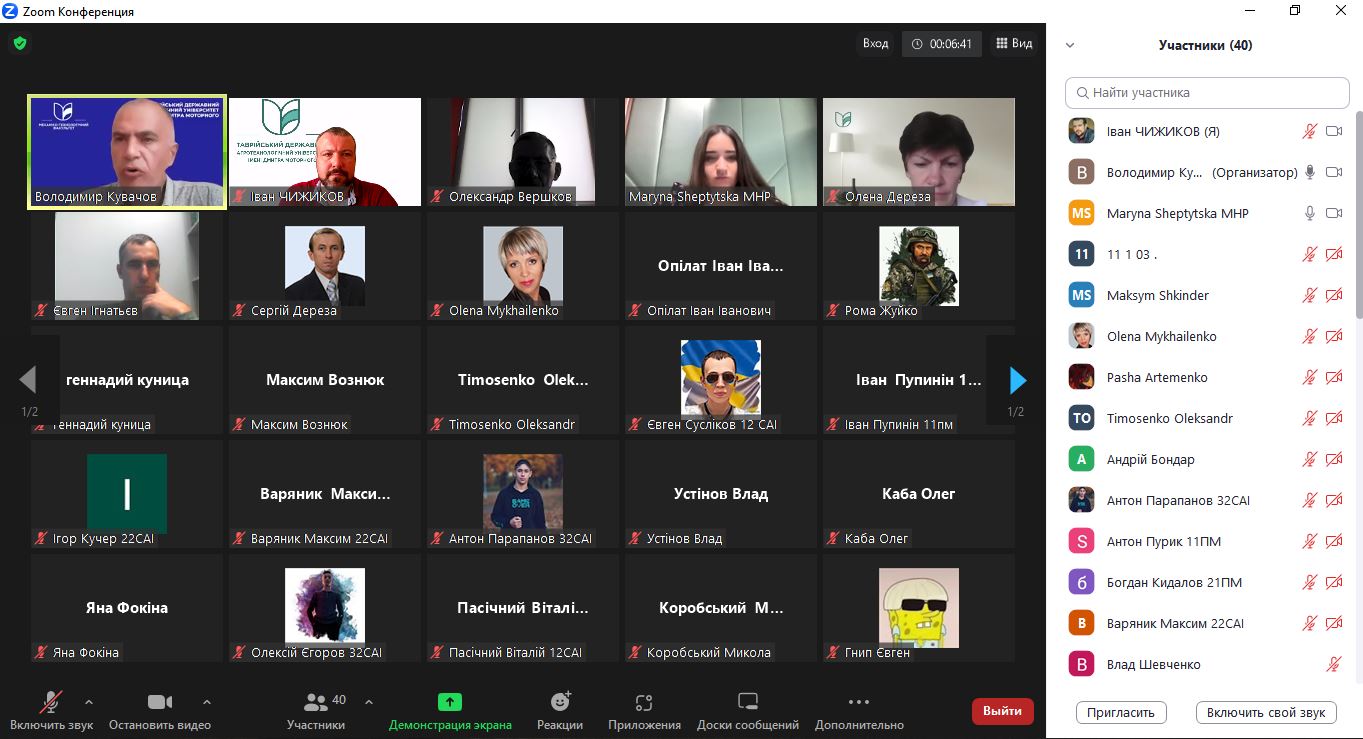Unmute with Включить звук microphone button

[x=51, y=711]
